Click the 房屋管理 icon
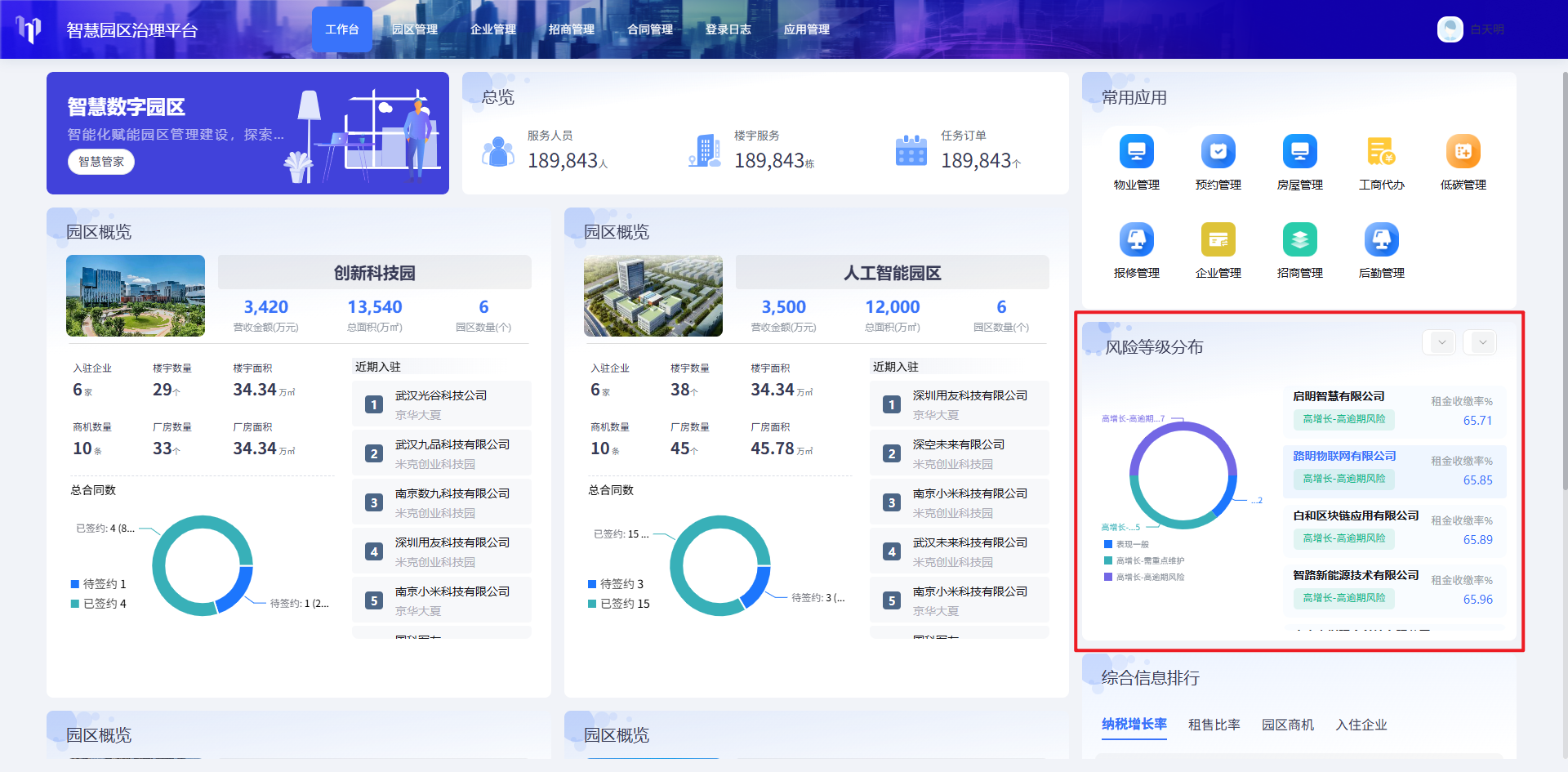 [x=1299, y=152]
